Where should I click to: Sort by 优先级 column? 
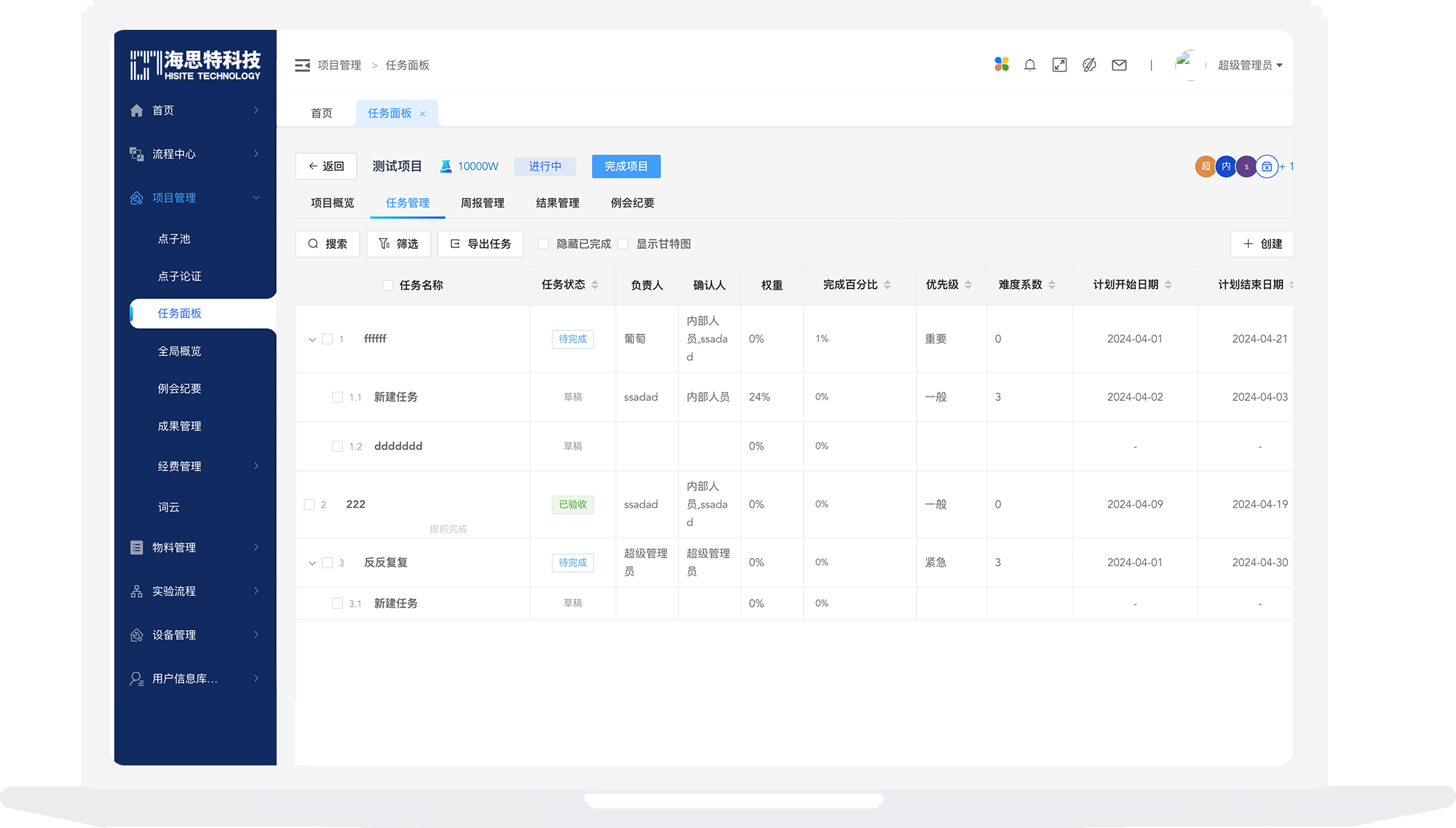[x=968, y=285]
